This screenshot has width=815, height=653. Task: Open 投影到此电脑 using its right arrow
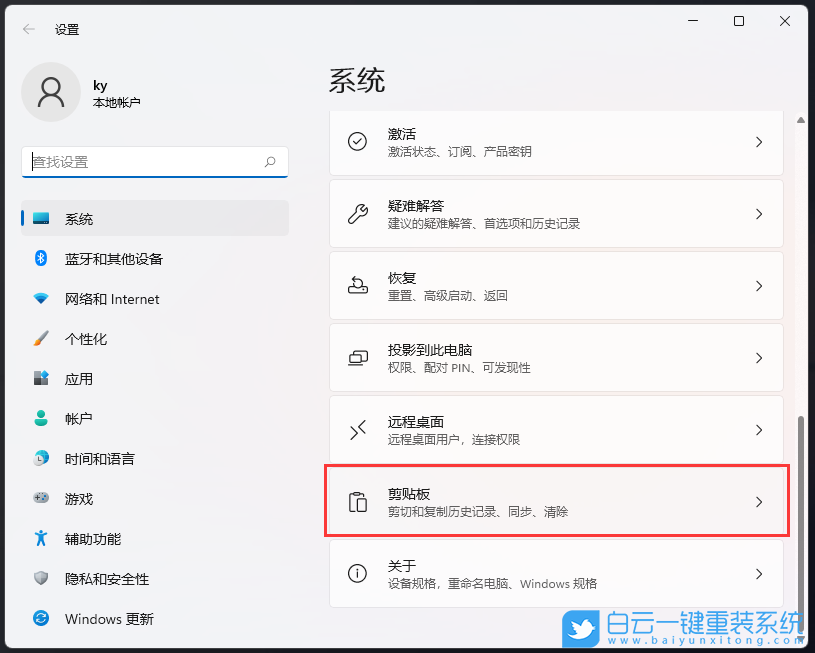[758, 357]
